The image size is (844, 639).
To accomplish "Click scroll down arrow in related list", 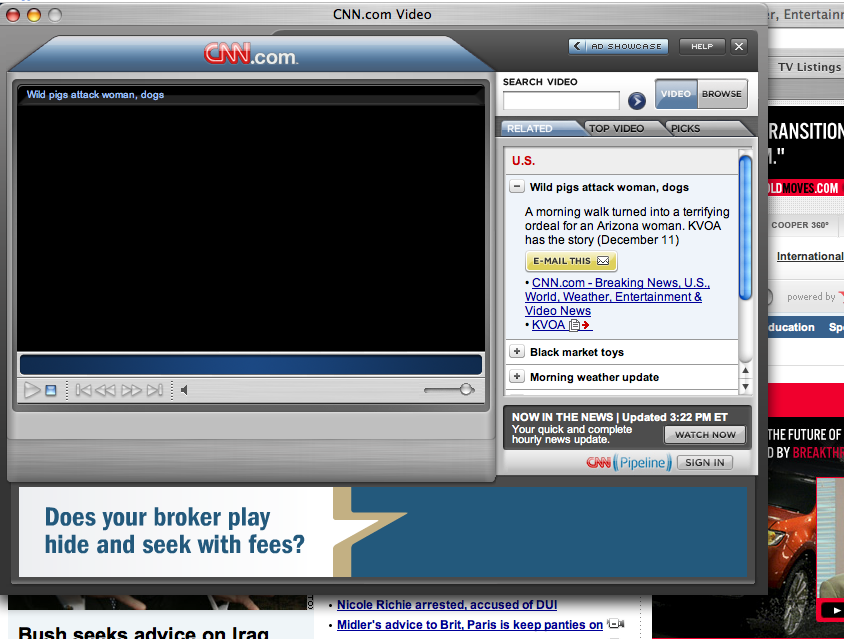I will (x=745, y=386).
